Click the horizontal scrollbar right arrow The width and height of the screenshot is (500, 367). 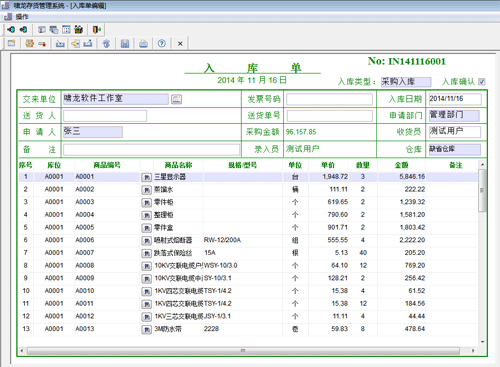(x=473, y=351)
